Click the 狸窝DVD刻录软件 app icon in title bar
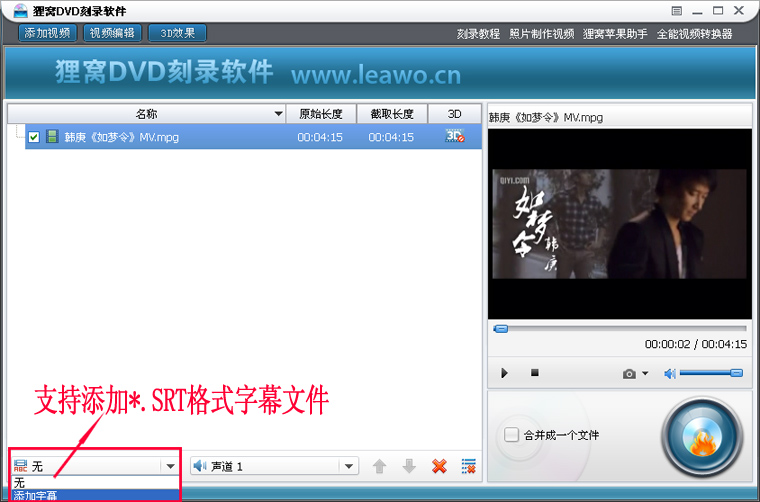Screen dimensions: 760x502 (x=20, y=10)
